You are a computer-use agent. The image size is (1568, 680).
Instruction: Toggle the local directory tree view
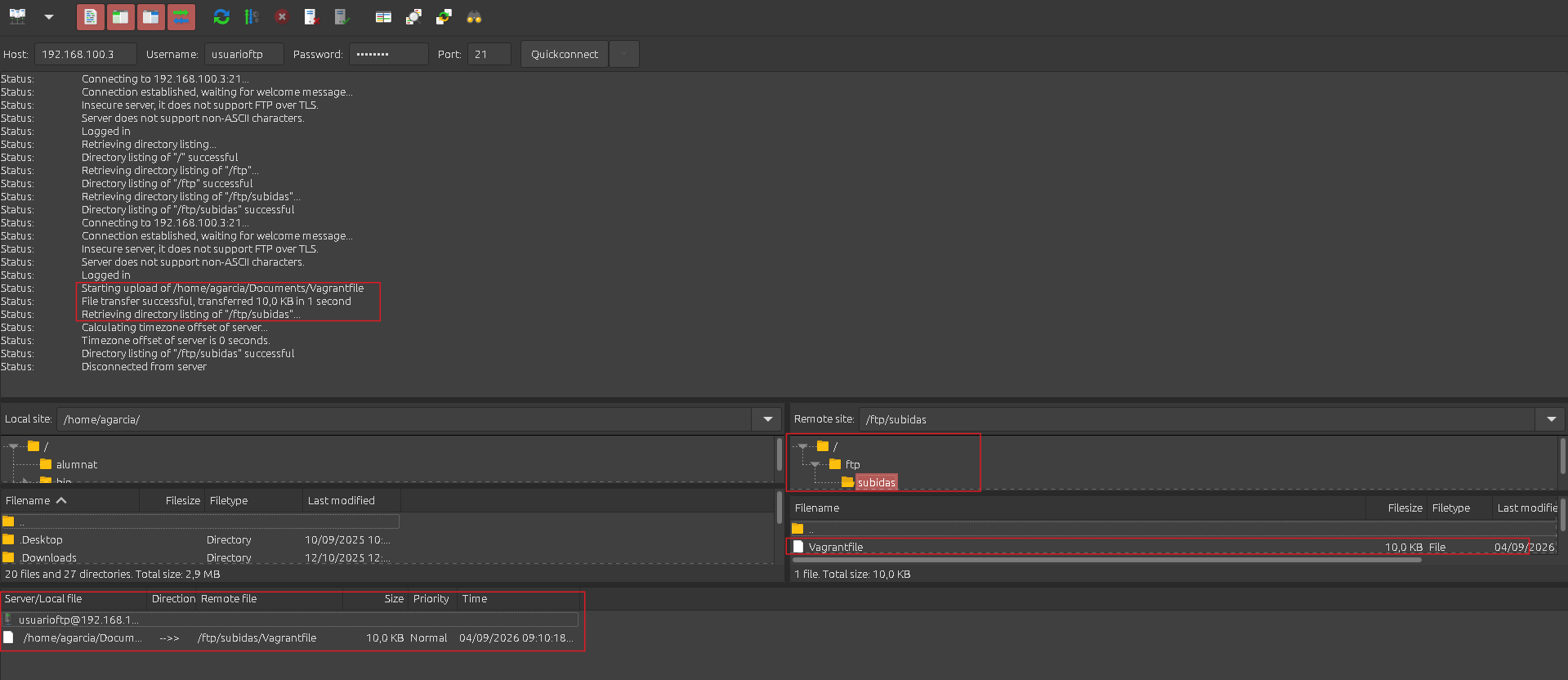121,16
